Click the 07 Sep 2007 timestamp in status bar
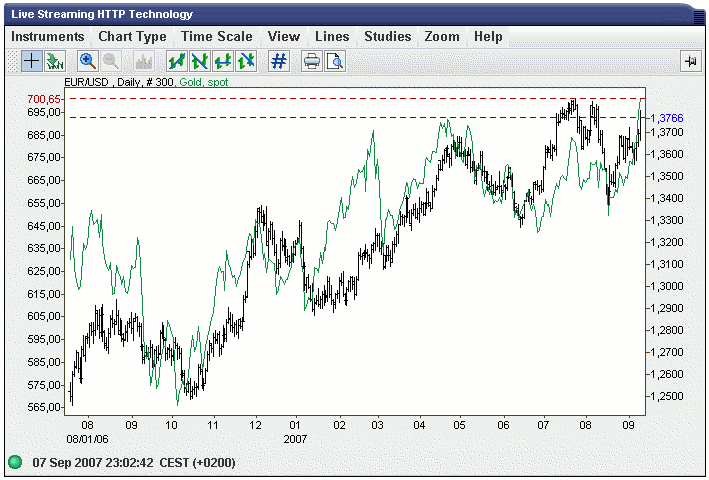The image size is (709, 480). tap(134, 463)
